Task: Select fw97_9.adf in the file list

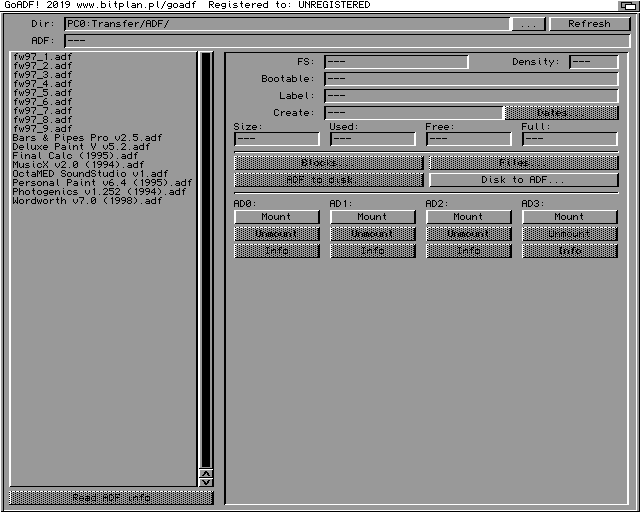Action: [x=103, y=129]
